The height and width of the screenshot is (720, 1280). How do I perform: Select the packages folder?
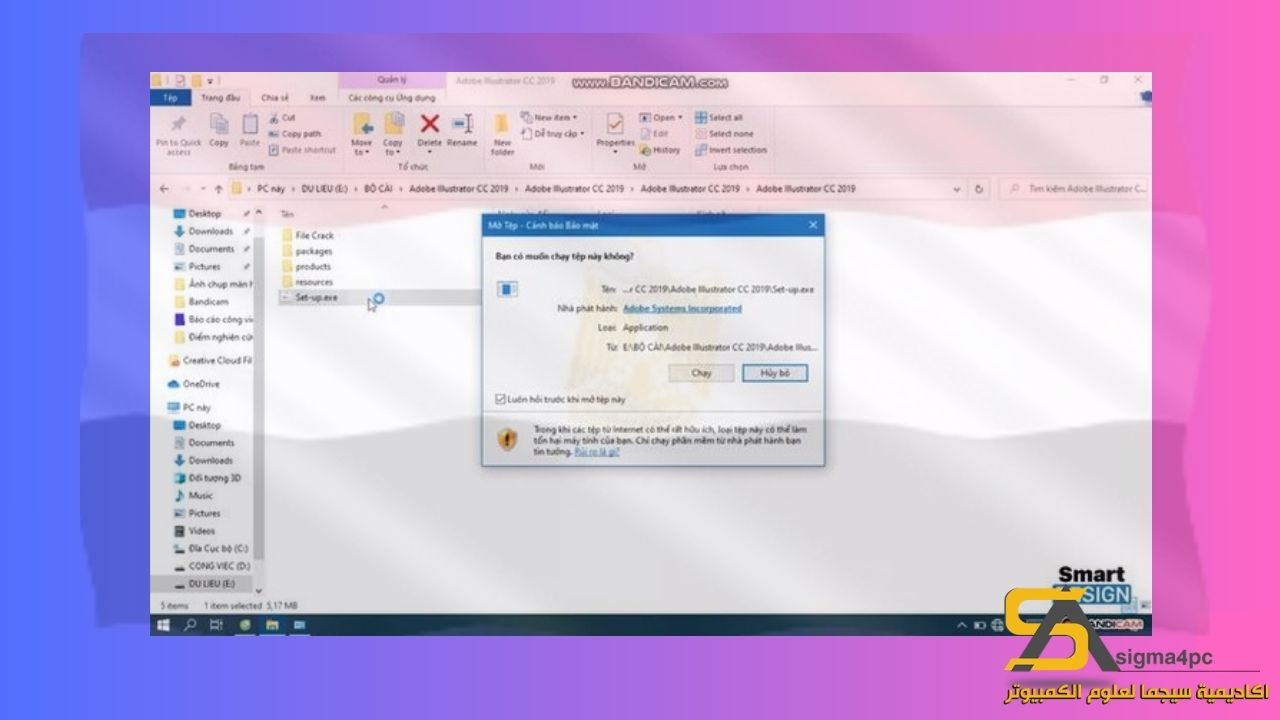pos(306,251)
